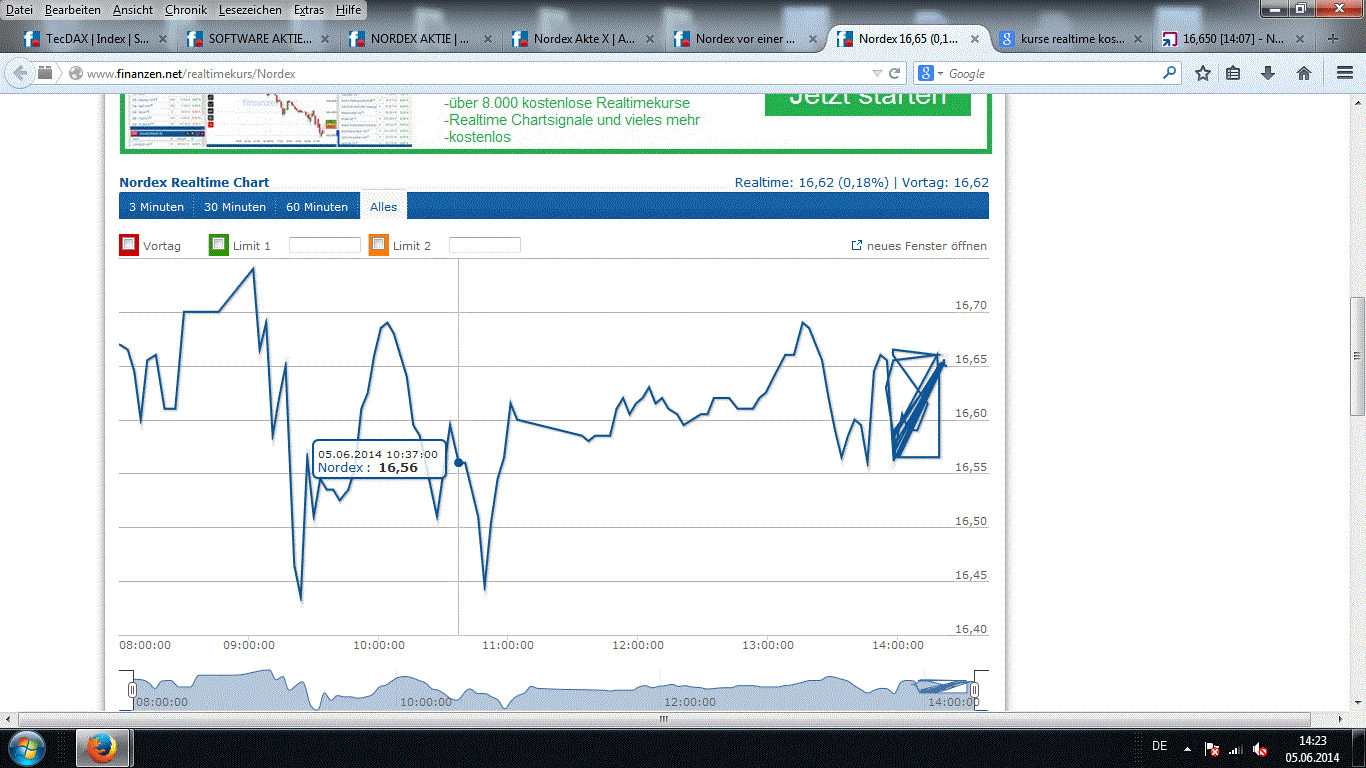This screenshot has width=1366, height=768.
Task: Click the Limit 2 value input field
Action: (485, 245)
